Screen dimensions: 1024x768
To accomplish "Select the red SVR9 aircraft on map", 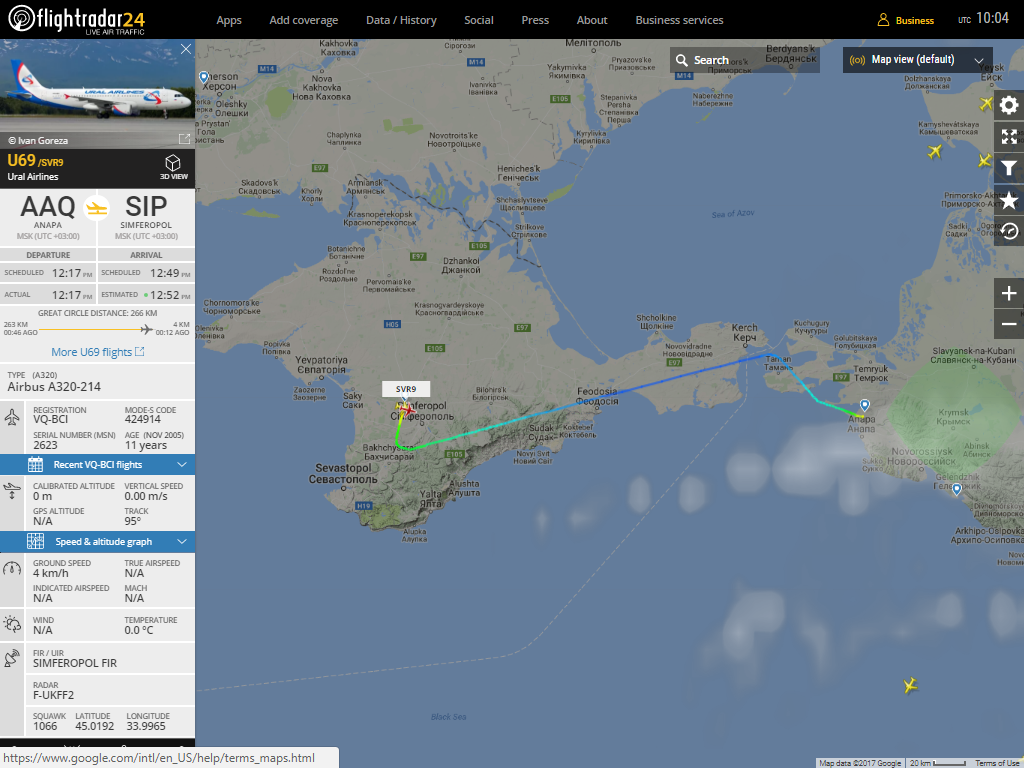I will pyautogui.click(x=406, y=410).
